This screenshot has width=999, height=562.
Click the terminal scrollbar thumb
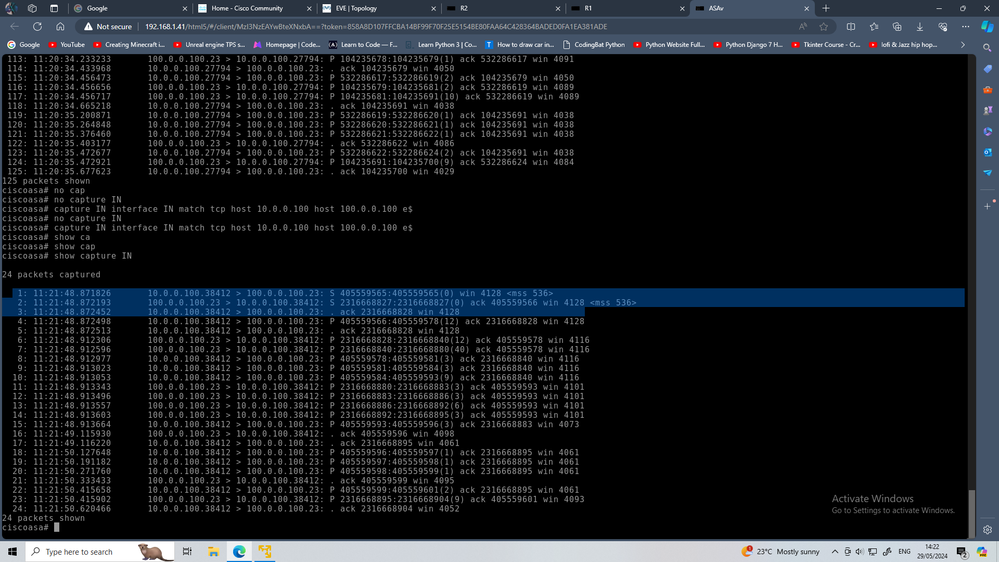[x=972, y=514]
